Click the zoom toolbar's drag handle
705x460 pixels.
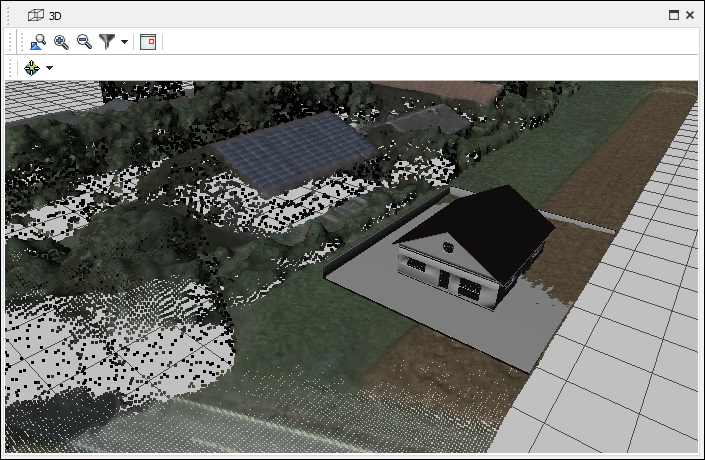[x=11, y=42]
